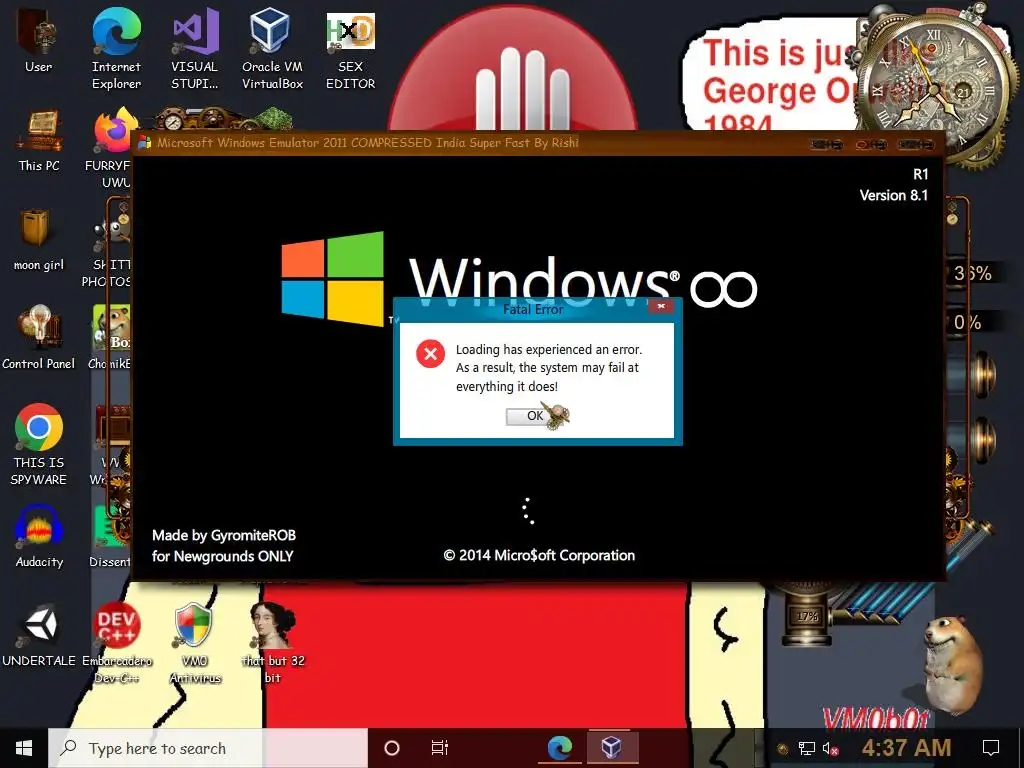
Task: Open the moon girl desktop icon
Action: 39,240
